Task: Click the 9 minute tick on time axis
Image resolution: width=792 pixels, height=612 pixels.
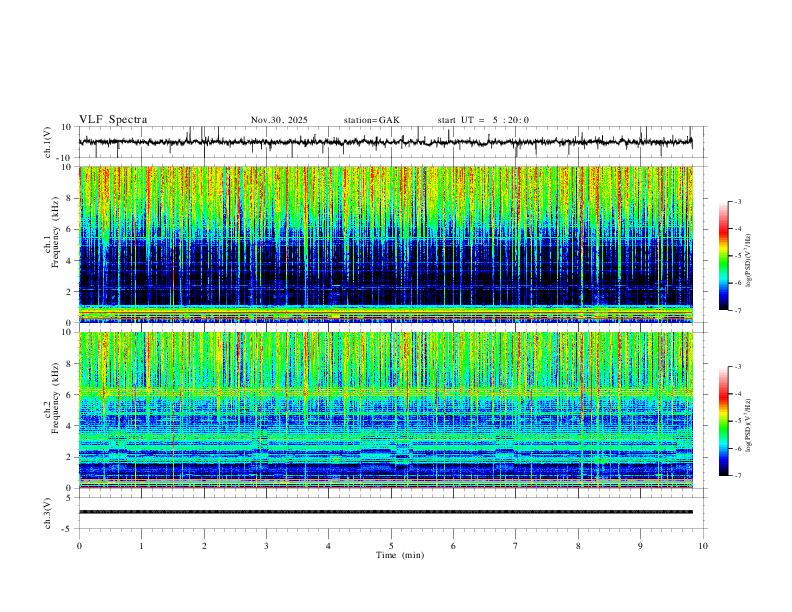Action: tap(640, 546)
